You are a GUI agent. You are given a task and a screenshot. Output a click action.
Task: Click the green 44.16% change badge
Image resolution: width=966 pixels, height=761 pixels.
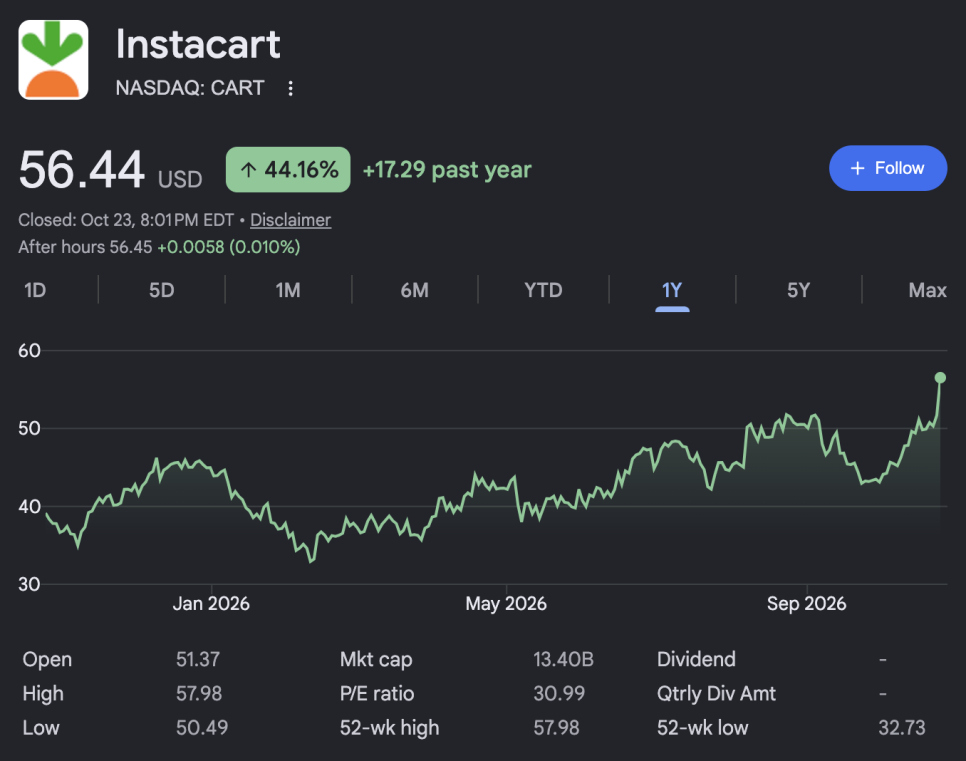point(288,169)
